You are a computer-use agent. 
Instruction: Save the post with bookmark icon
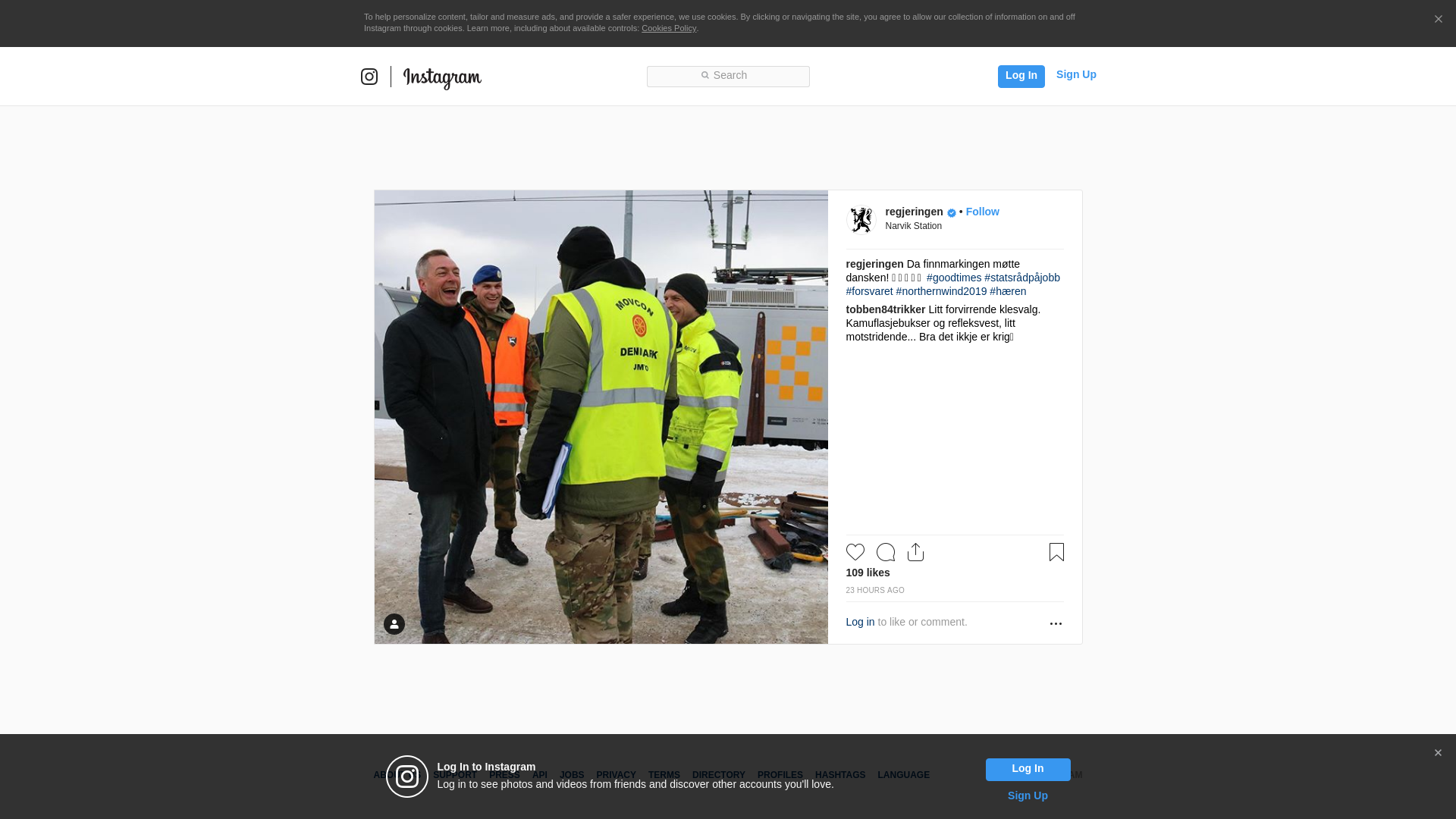[x=1056, y=552]
